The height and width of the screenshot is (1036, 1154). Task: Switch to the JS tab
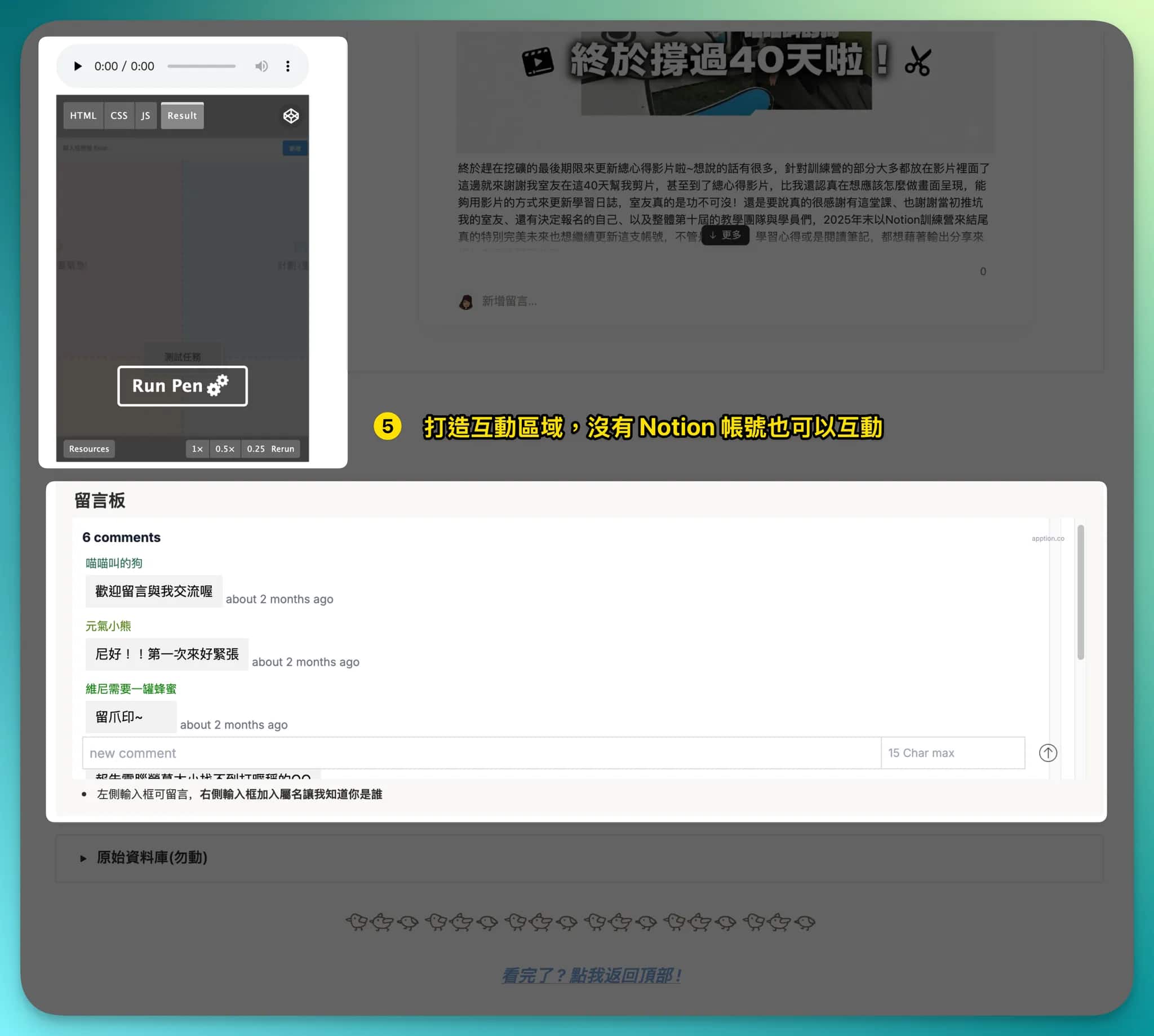pos(146,116)
